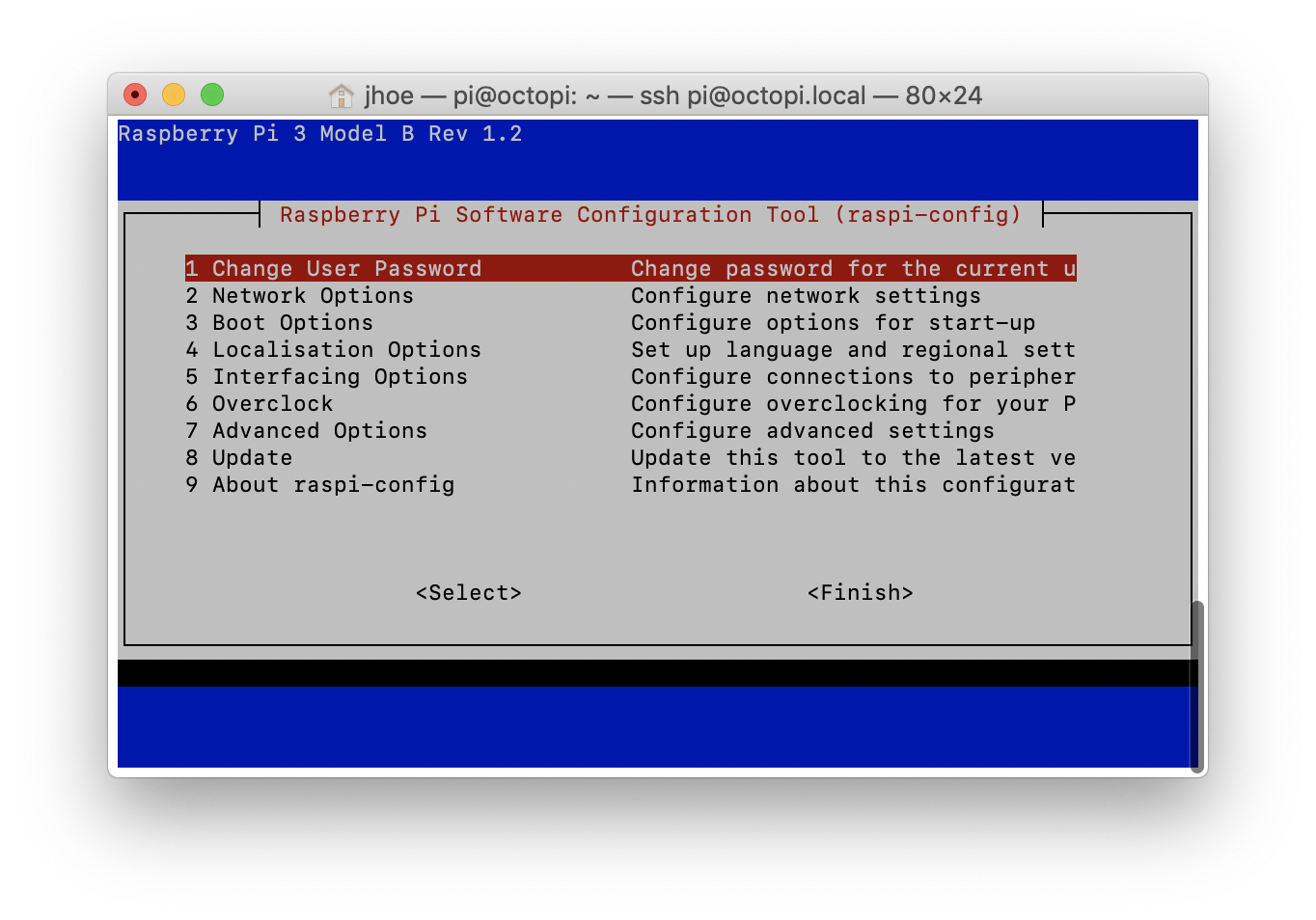Minimize the terminal with yellow button
The height and width of the screenshot is (920, 1316).
click(174, 95)
